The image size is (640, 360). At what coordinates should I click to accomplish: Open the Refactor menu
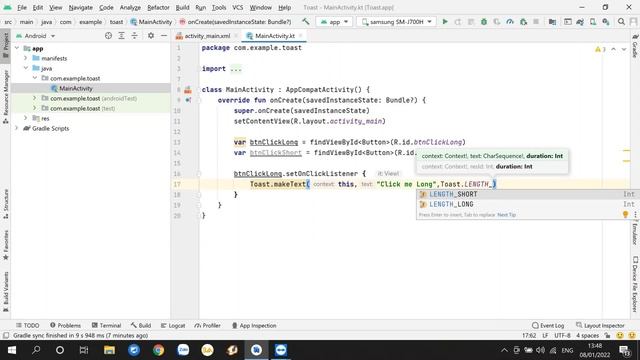tap(158, 7)
